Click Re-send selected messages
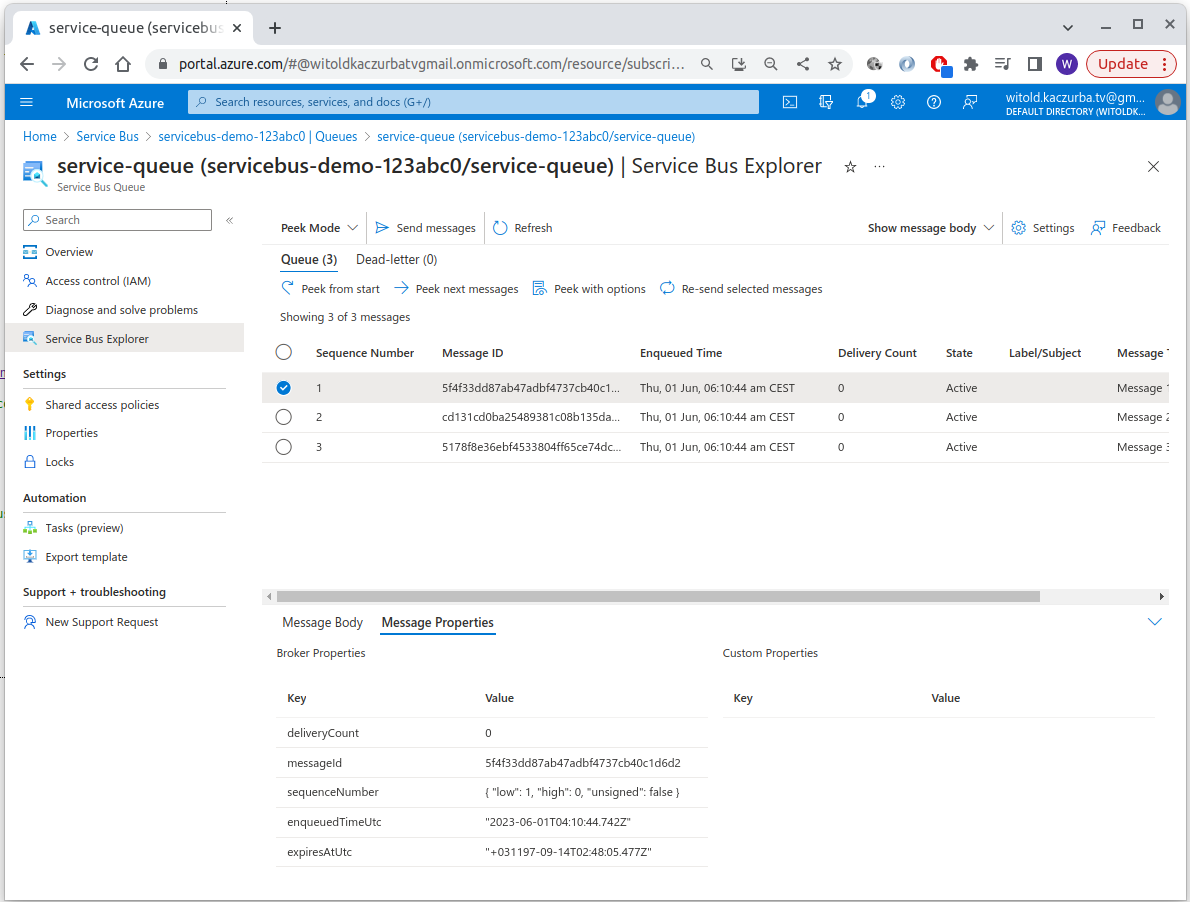Image resolution: width=1190 pixels, height=902 pixels. coord(741,289)
